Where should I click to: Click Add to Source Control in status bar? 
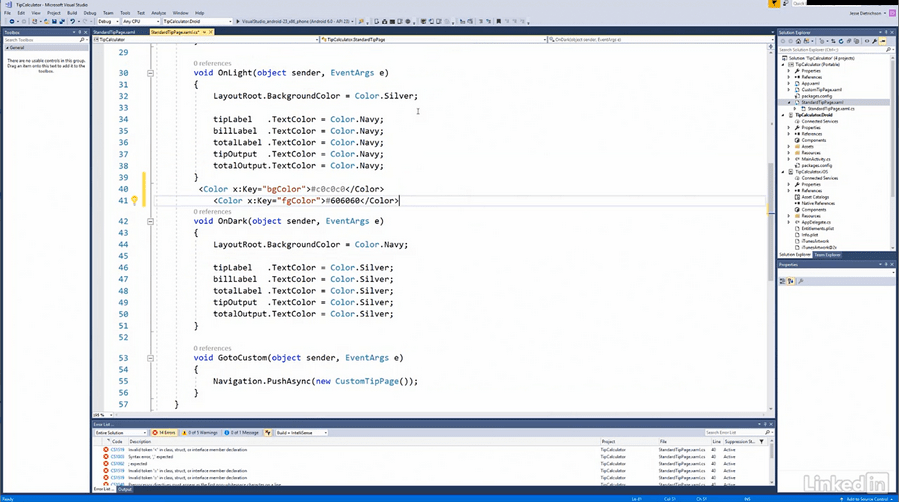pyautogui.click(x=867, y=499)
